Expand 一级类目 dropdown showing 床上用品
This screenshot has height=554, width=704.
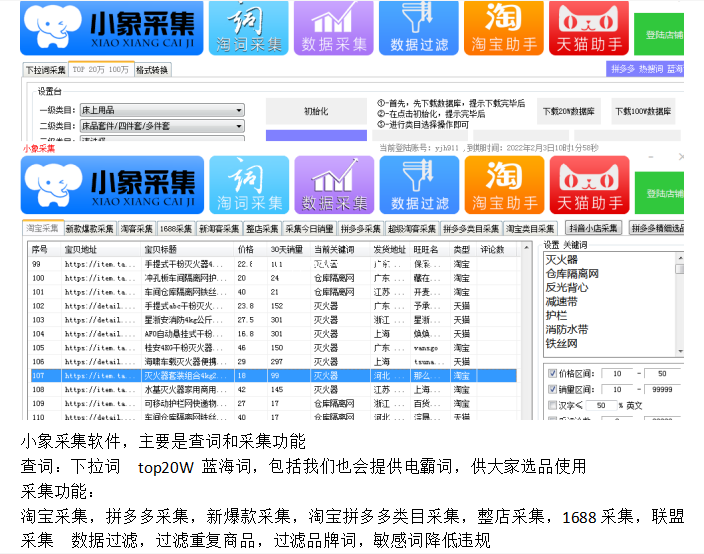point(162,110)
